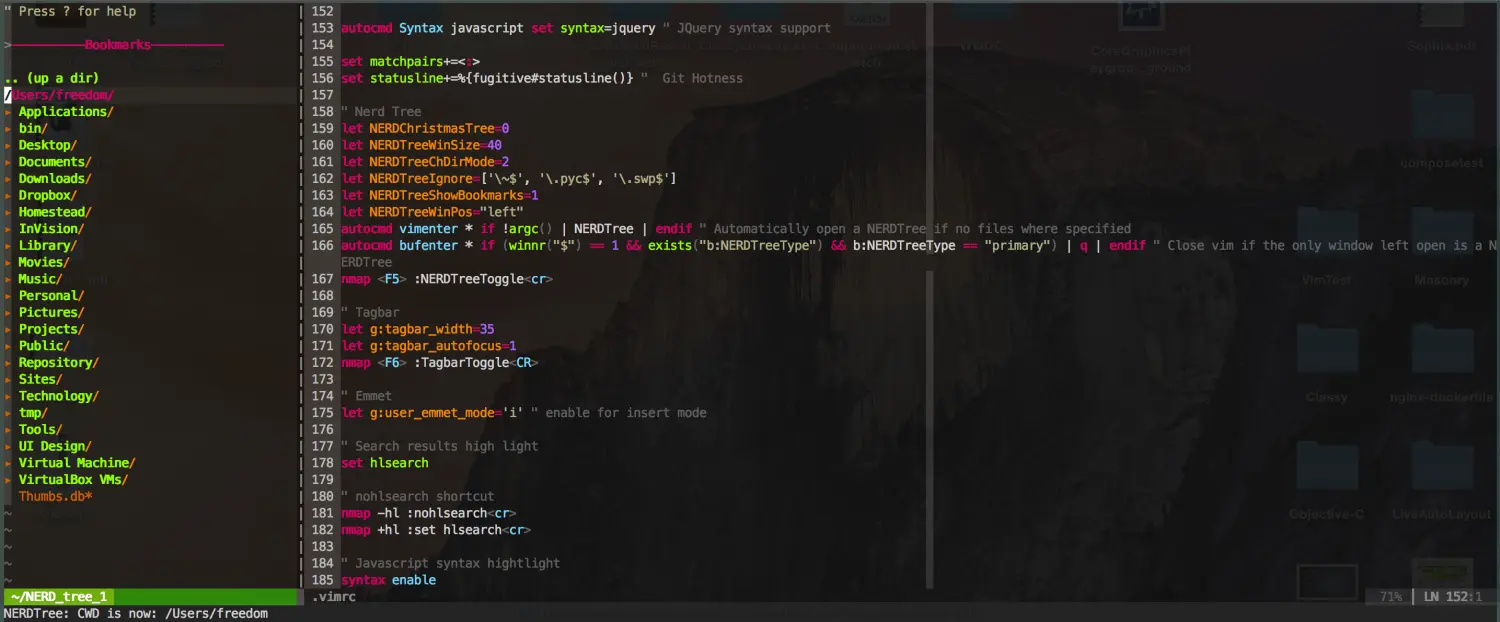Screen dimensions: 1500x622
Task: Go up a directory via '.. (up a dir)'
Action: tap(51, 78)
